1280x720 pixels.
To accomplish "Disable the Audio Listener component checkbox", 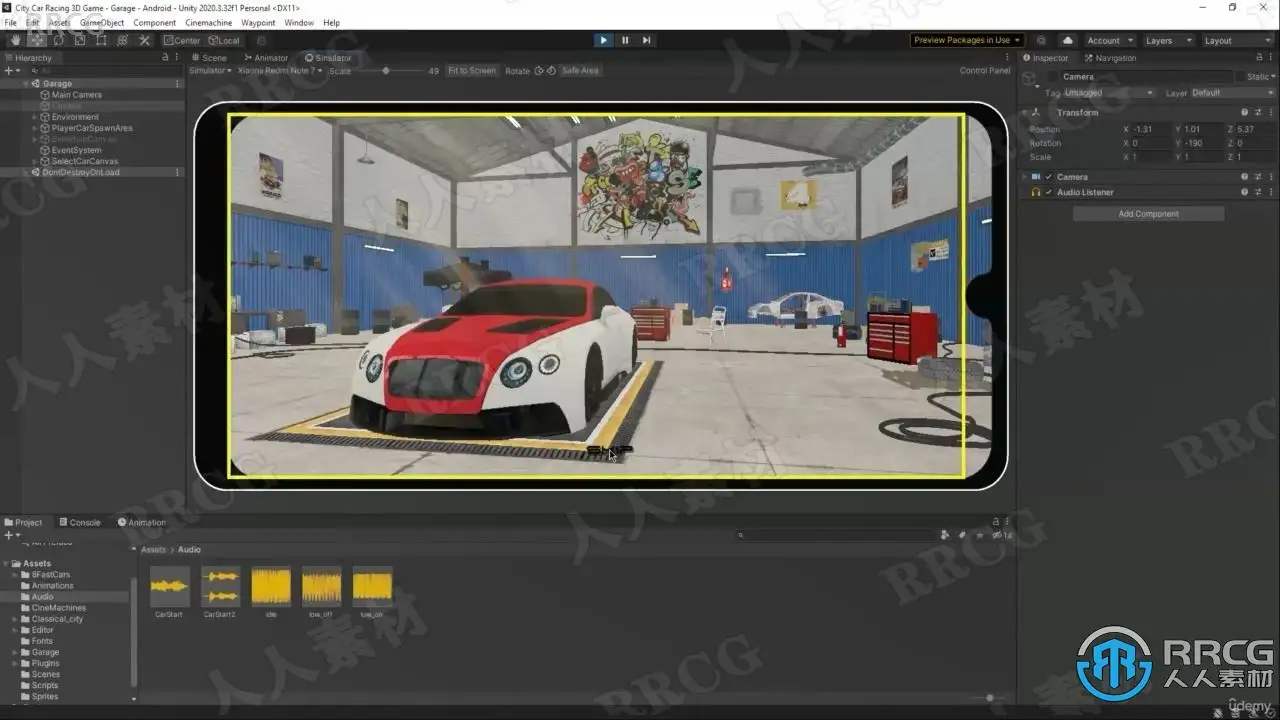I will [1048, 192].
